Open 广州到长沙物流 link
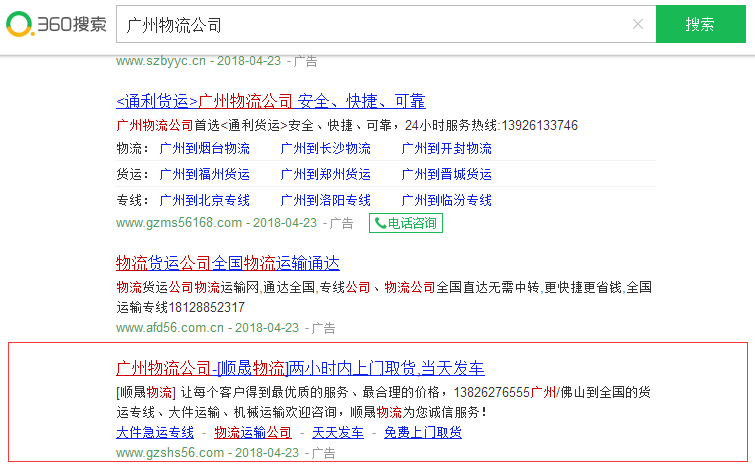The image size is (755, 469). click(x=325, y=148)
